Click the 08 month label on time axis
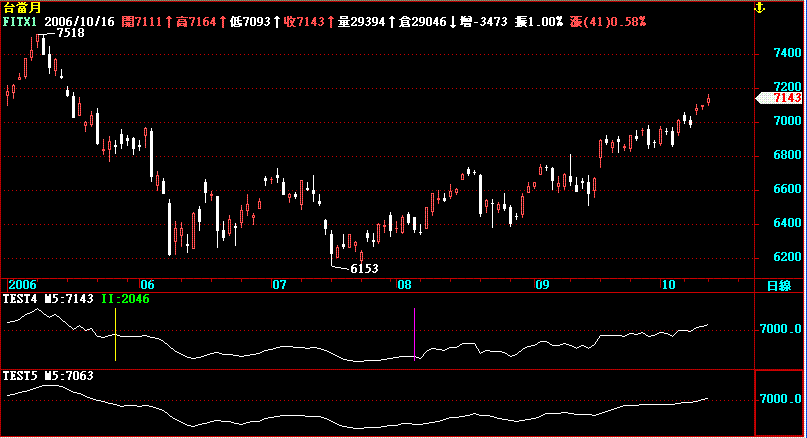This screenshot has width=807, height=438. [x=404, y=285]
